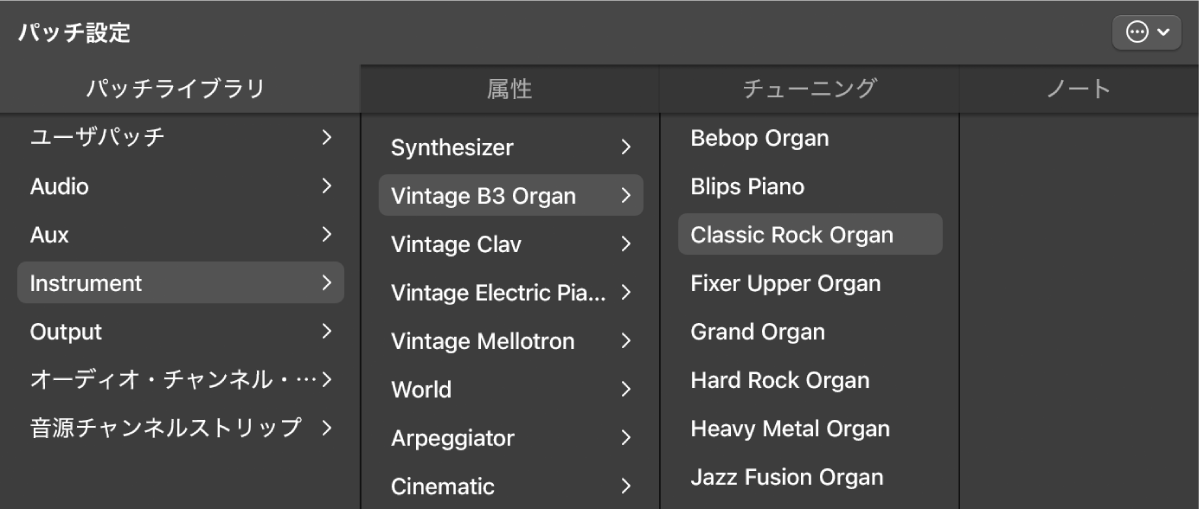Choose the Bebop Organ patch
This screenshot has width=1200, height=511.
click(x=759, y=138)
